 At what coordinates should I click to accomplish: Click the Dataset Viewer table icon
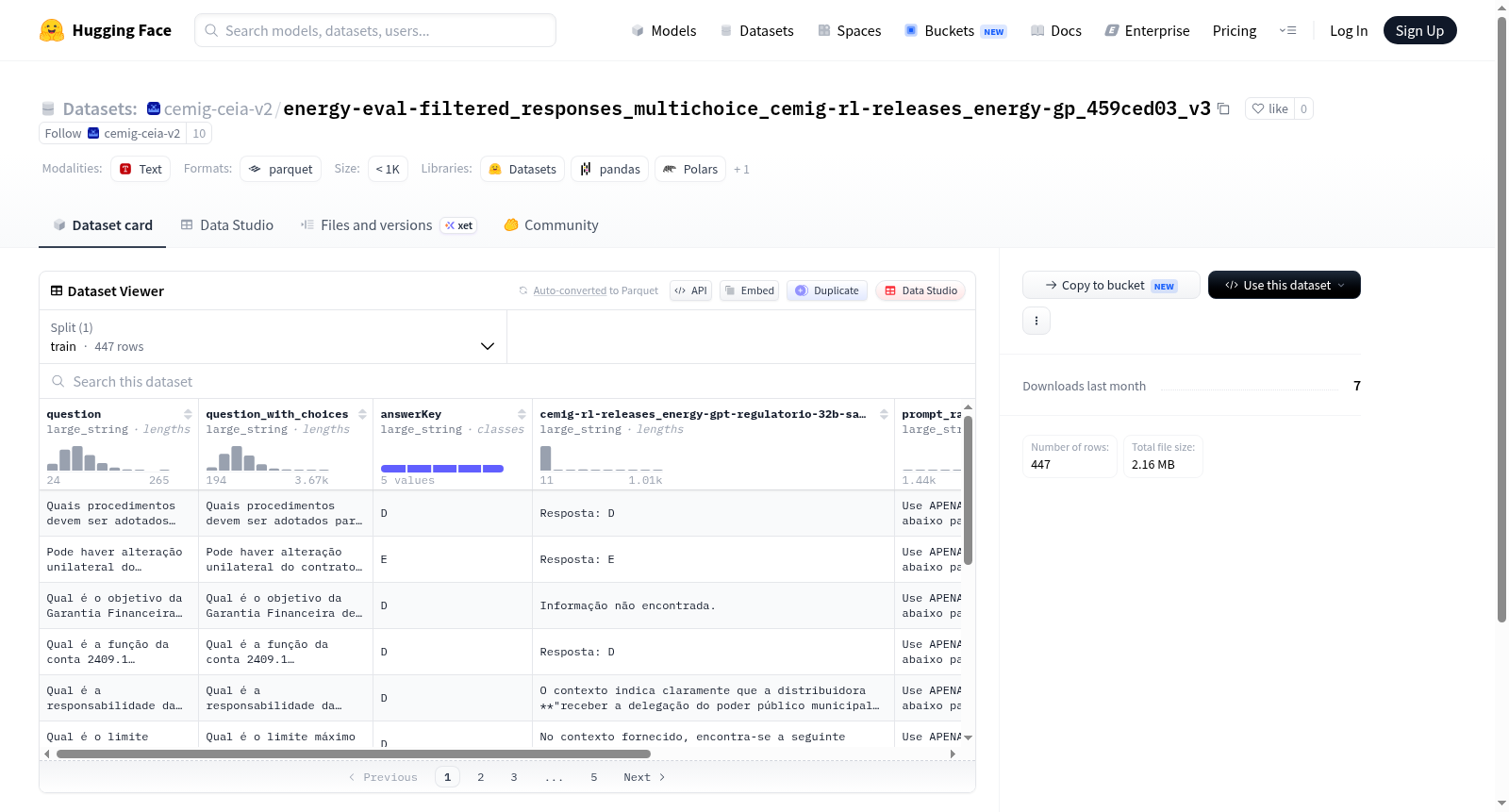click(x=57, y=290)
